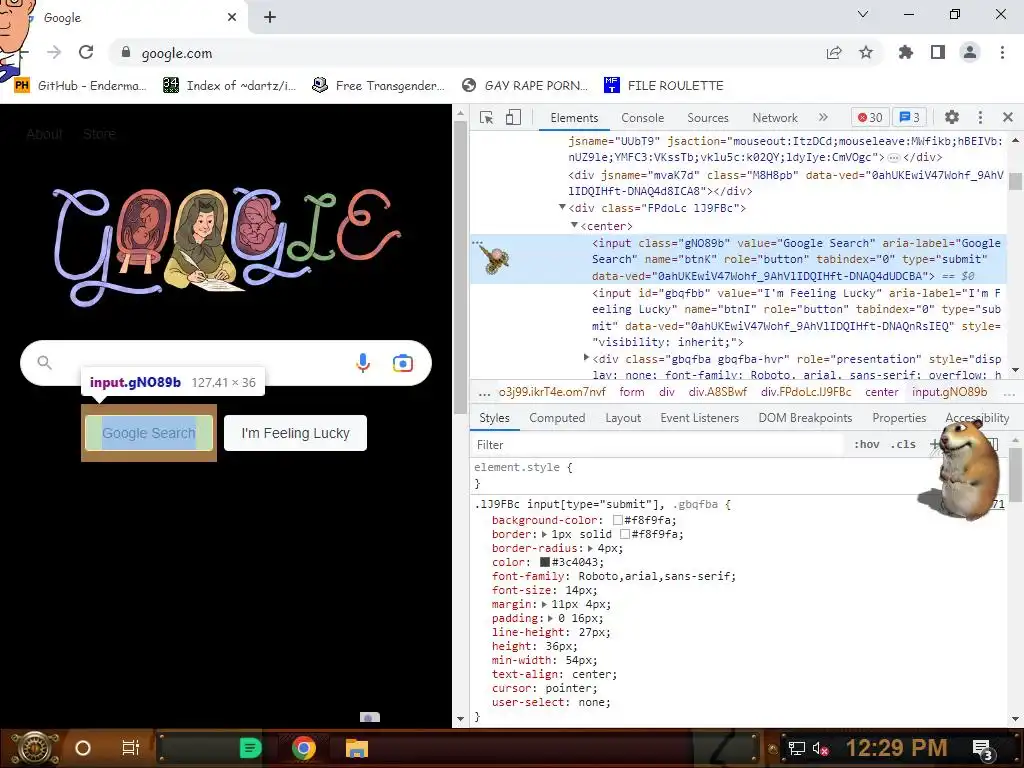
Task: Open the Layout pane tab
Action: (623, 418)
